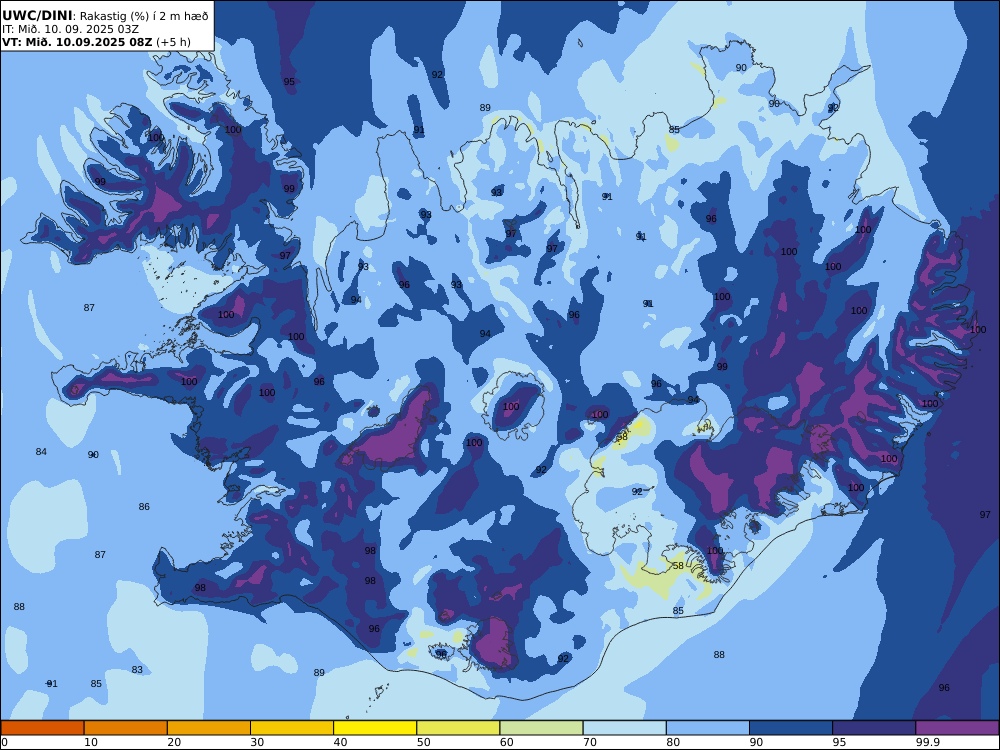Click the '83' humidity value on the map
The width and height of the screenshot is (1000, 750).
pyautogui.click(x=137, y=670)
